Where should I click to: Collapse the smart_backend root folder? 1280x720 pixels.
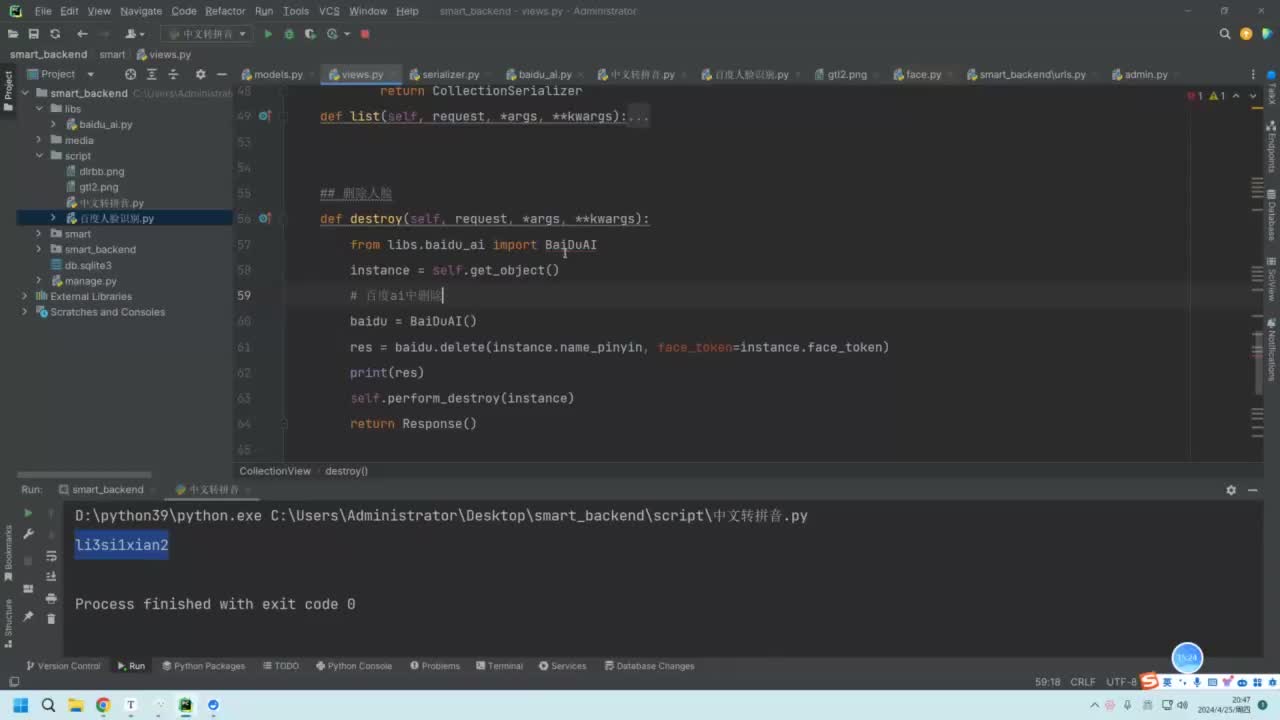tap(27, 93)
